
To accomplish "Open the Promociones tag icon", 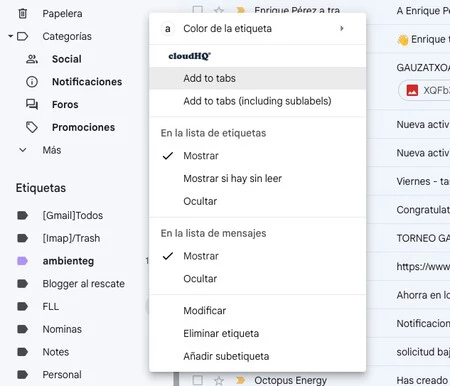I will tap(32, 127).
